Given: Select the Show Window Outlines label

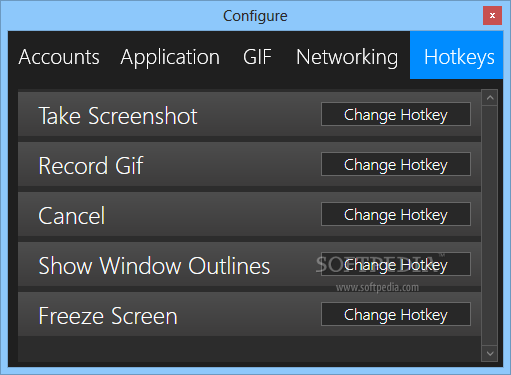Looking at the screenshot, I should coord(154,266).
